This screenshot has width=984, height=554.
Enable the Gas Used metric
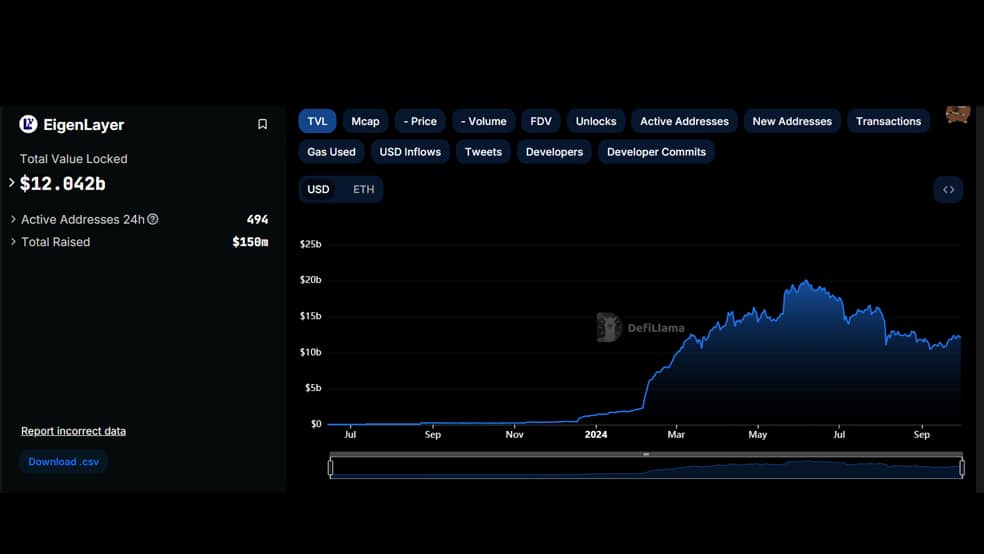click(331, 152)
